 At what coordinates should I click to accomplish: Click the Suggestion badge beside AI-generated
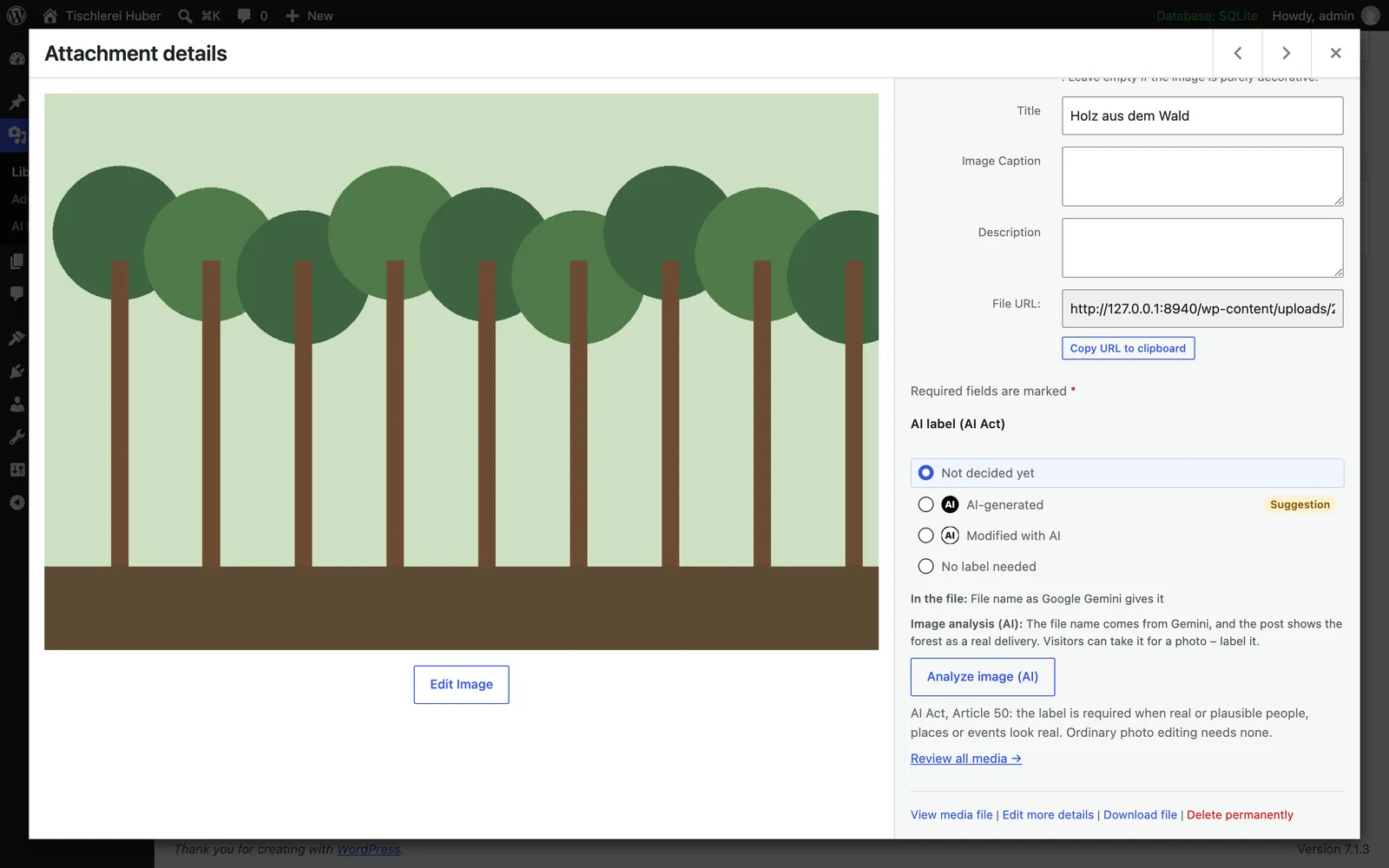[x=1300, y=504]
